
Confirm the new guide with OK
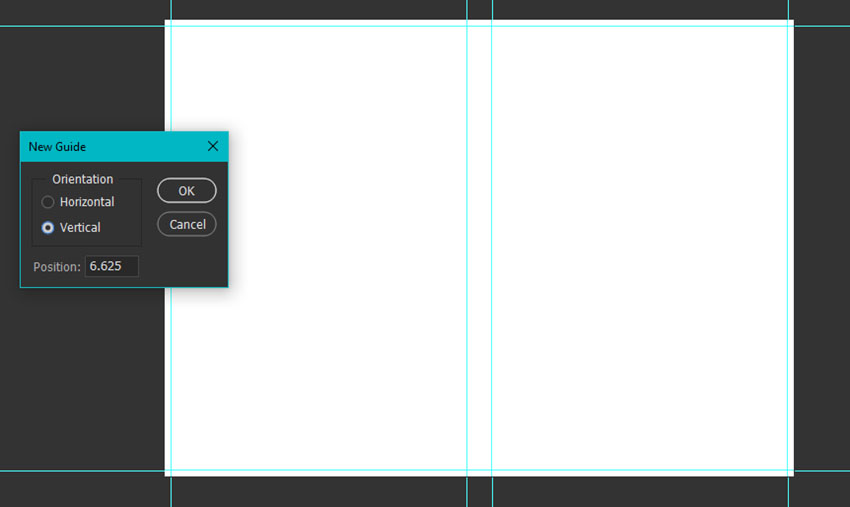point(186,191)
